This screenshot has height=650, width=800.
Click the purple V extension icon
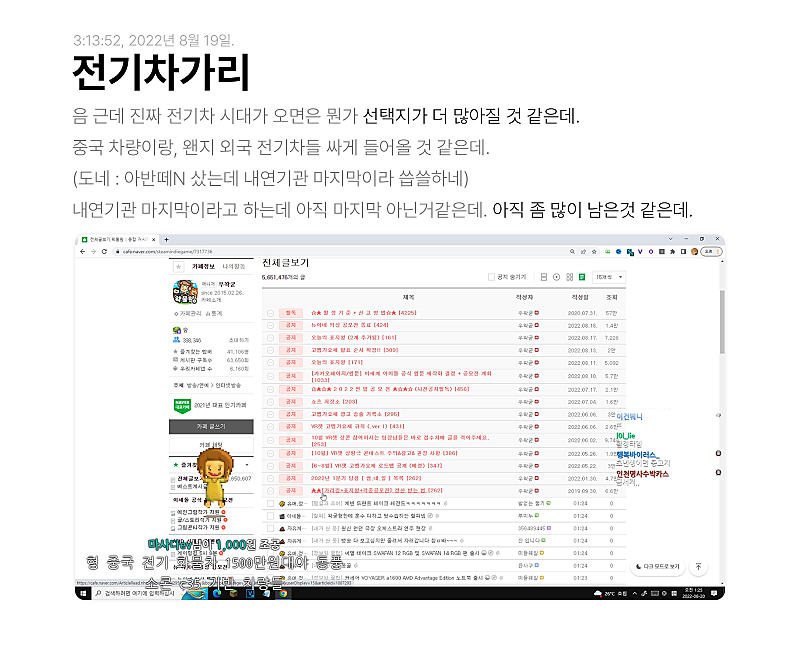click(x=640, y=252)
